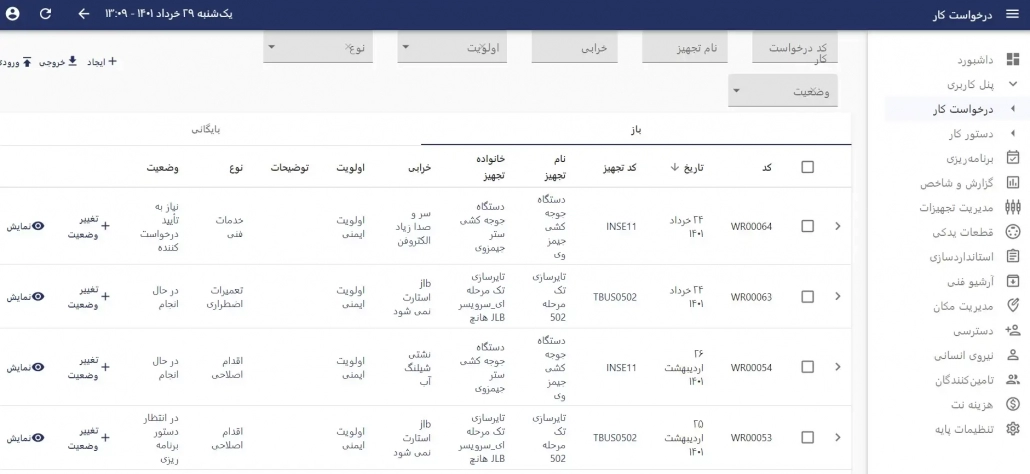
Task: Click the TBUS0502 cell of WR00063
Action: 615,297
